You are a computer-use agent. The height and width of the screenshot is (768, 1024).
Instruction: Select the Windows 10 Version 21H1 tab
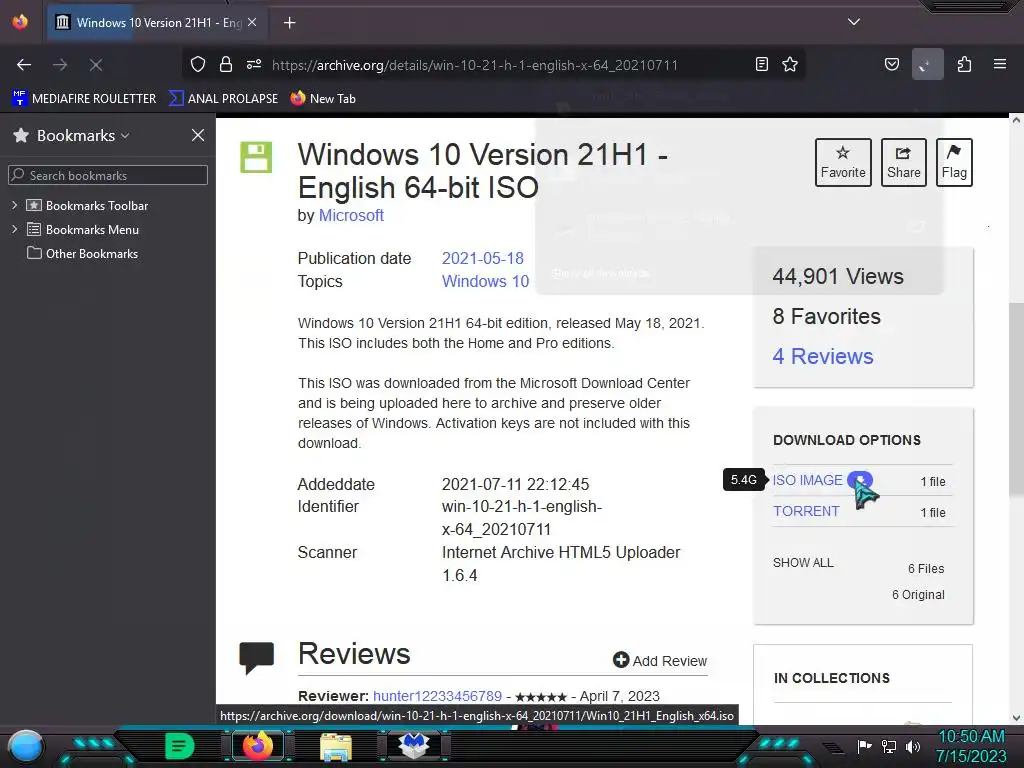[x=155, y=22]
